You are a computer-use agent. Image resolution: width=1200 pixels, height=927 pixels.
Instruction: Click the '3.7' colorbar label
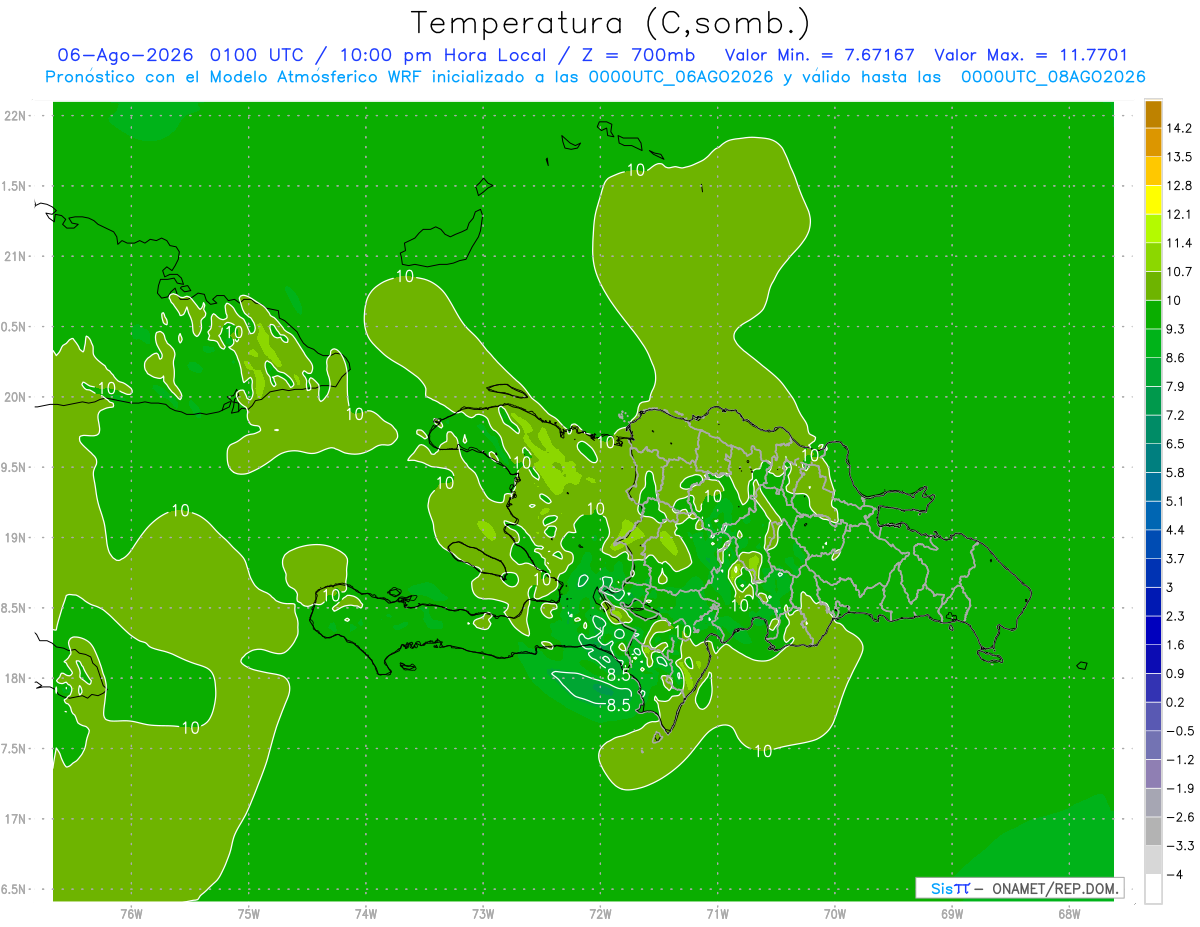[1175, 559]
